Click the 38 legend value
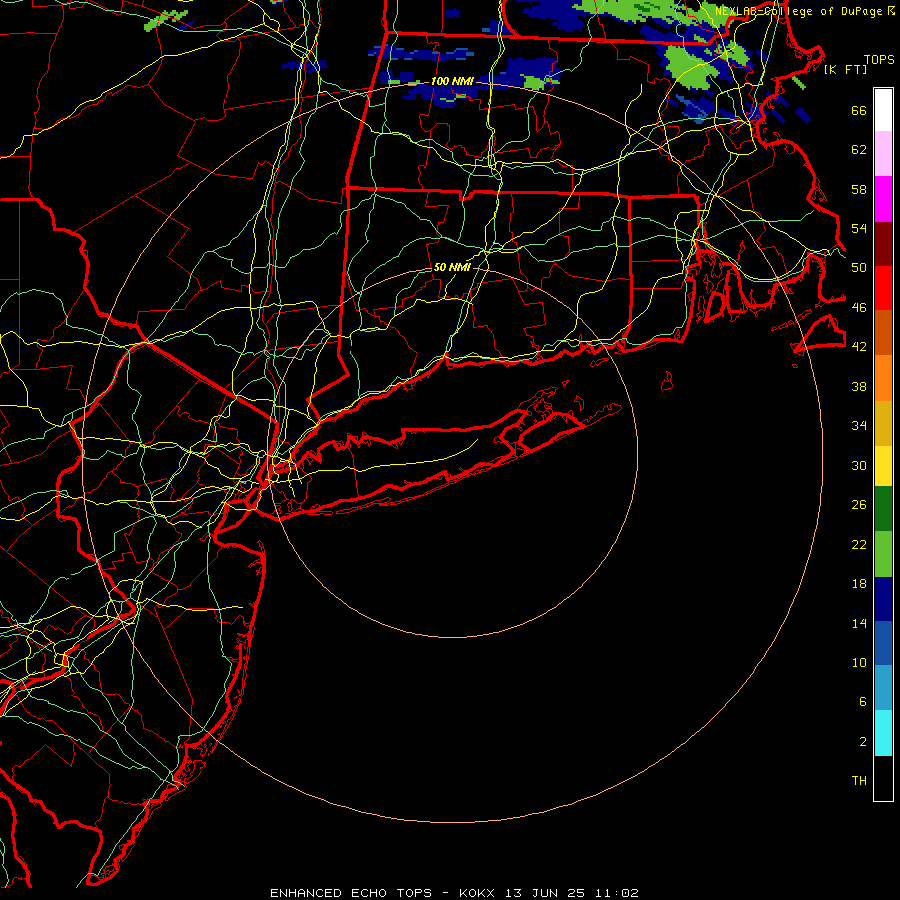Image resolution: width=900 pixels, height=900 pixels. (859, 386)
